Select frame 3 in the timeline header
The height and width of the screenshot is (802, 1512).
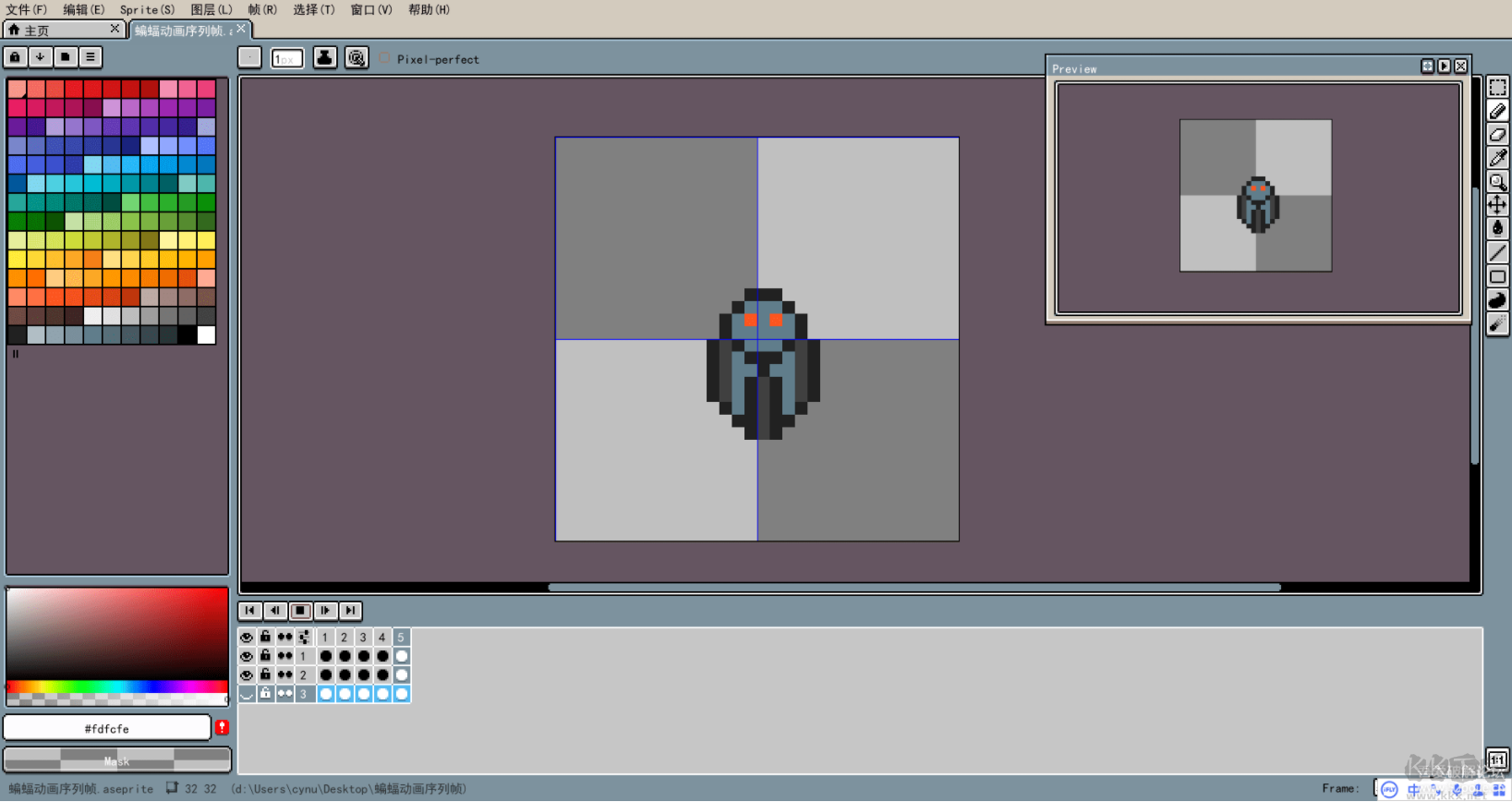(363, 638)
